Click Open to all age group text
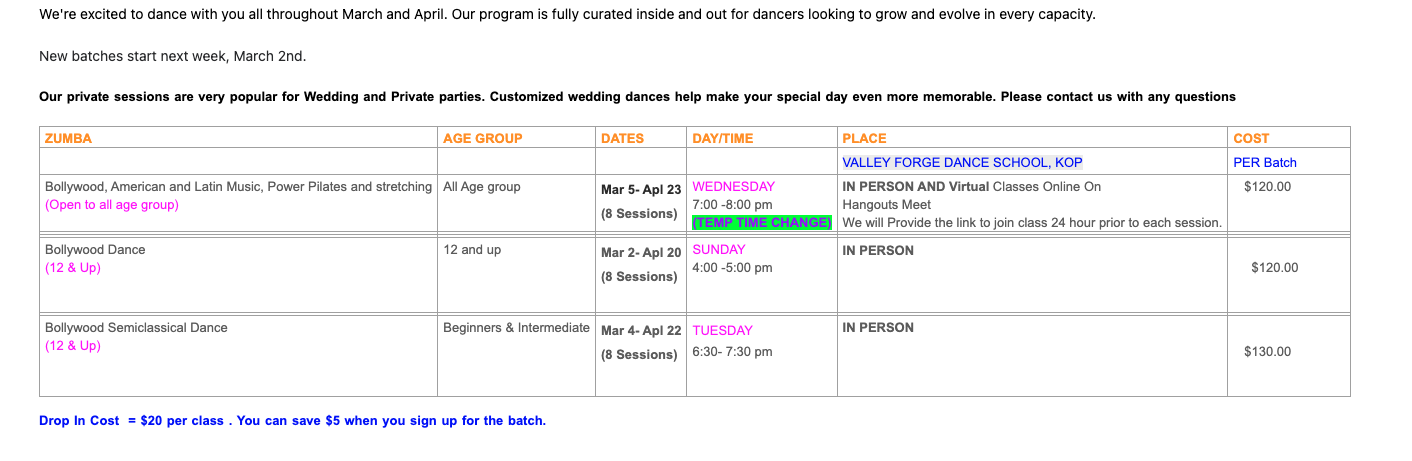The image size is (1412, 461). (111, 205)
